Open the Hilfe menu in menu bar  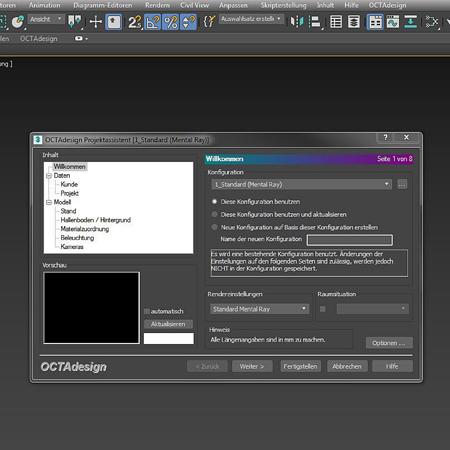(x=351, y=5)
